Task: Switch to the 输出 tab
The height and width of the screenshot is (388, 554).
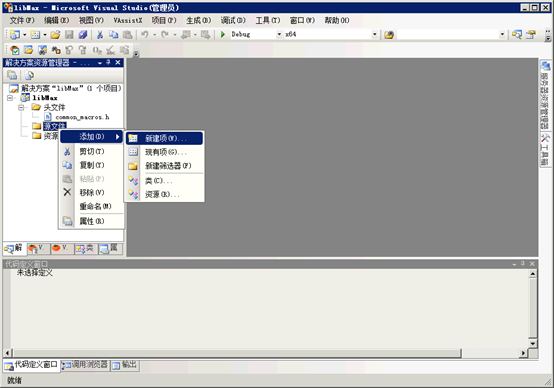Action: pyautogui.click(x=125, y=365)
